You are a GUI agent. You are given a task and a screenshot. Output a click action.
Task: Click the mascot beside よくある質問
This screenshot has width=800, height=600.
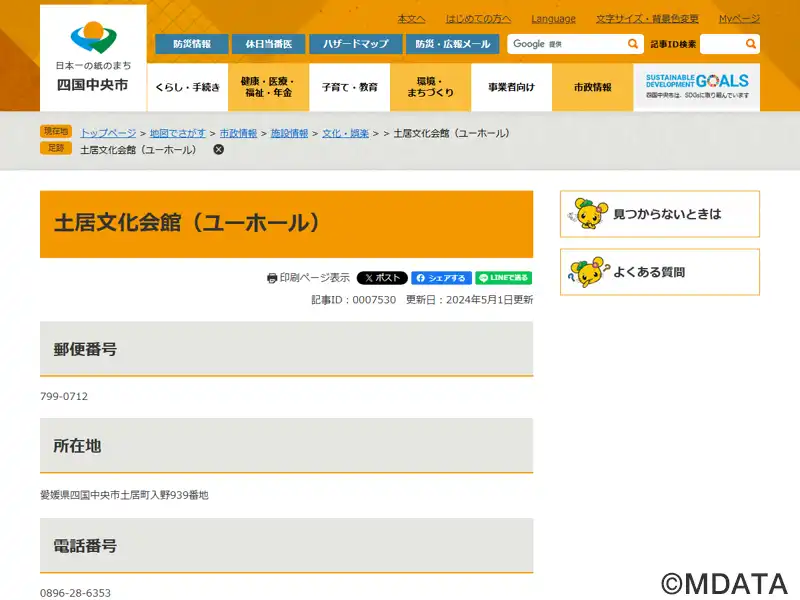pos(588,272)
